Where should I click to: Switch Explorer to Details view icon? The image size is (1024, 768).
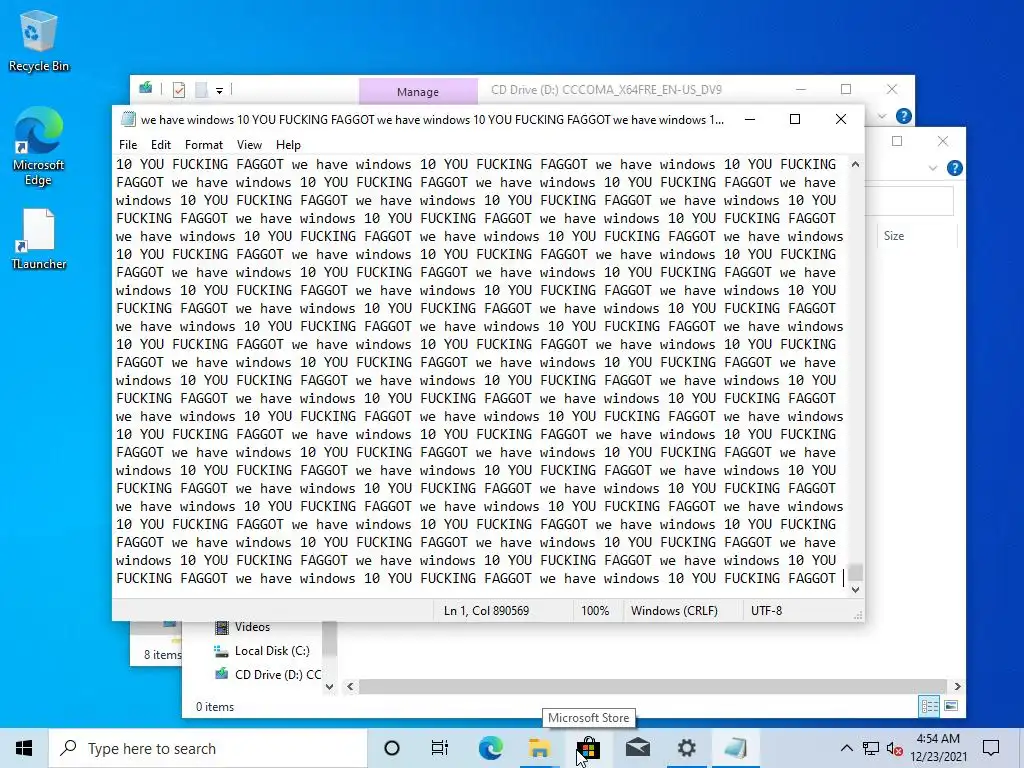(x=929, y=706)
